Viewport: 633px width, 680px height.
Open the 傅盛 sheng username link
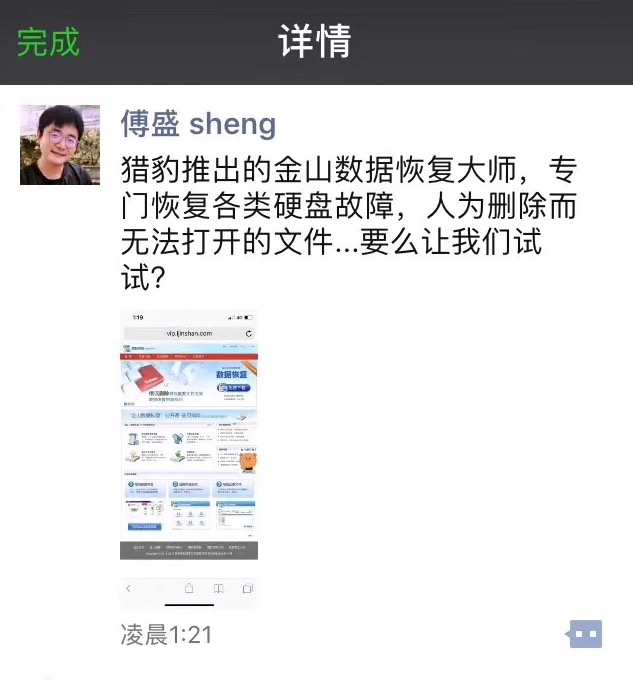pos(198,124)
